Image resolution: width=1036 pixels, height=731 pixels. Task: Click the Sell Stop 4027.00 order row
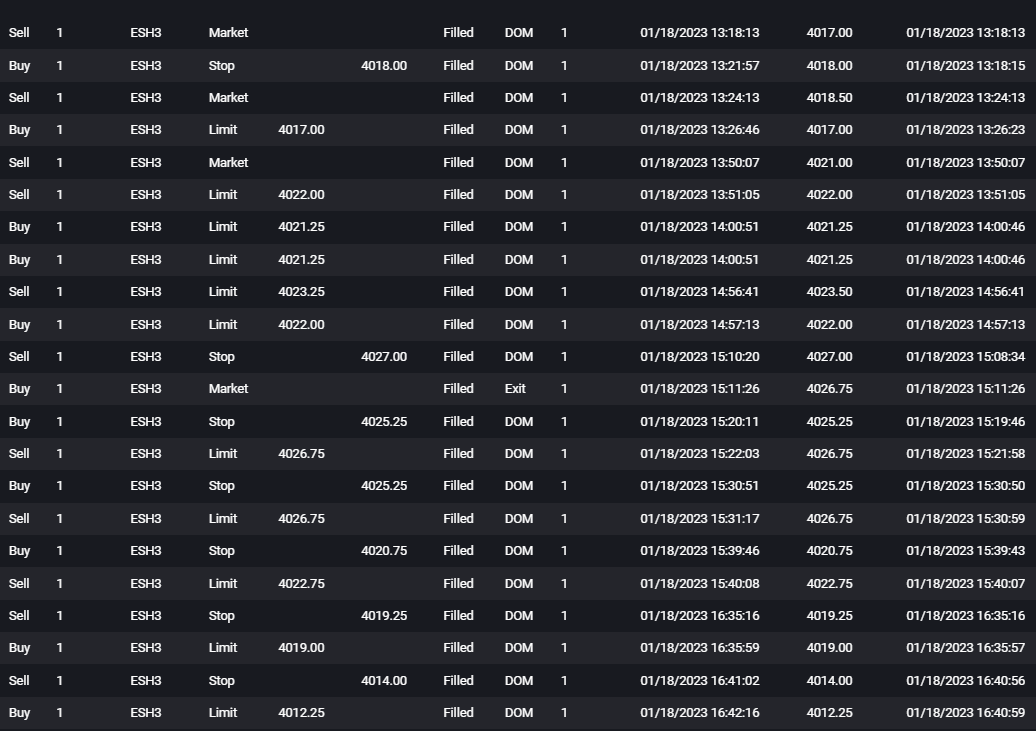click(518, 356)
